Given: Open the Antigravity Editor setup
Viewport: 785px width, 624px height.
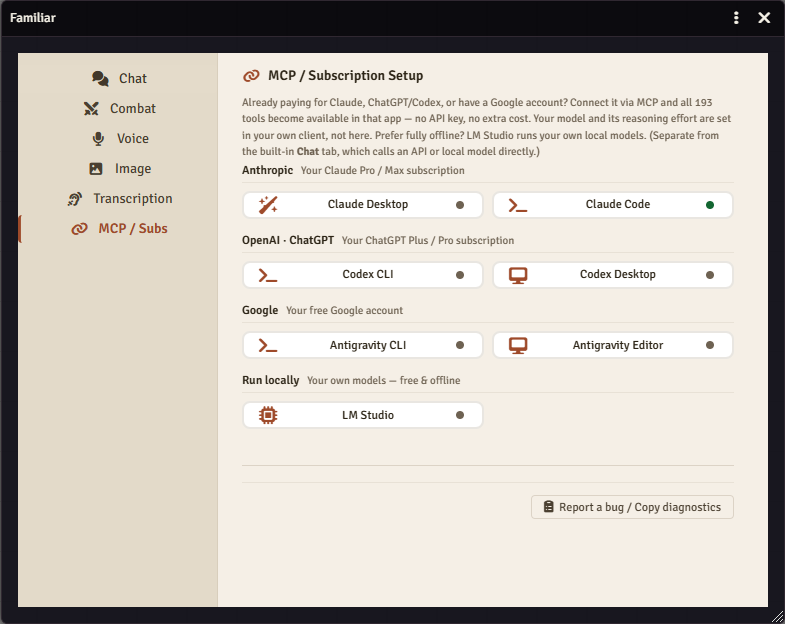Looking at the screenshot, I should coord(613,345).
